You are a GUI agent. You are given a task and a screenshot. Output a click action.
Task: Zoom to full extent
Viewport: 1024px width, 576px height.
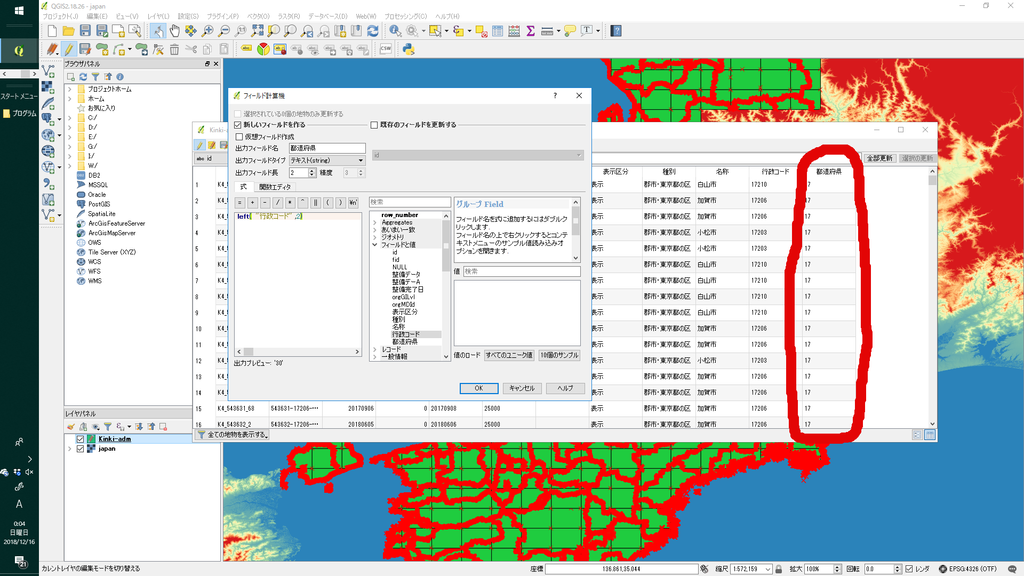pos(257,31)
